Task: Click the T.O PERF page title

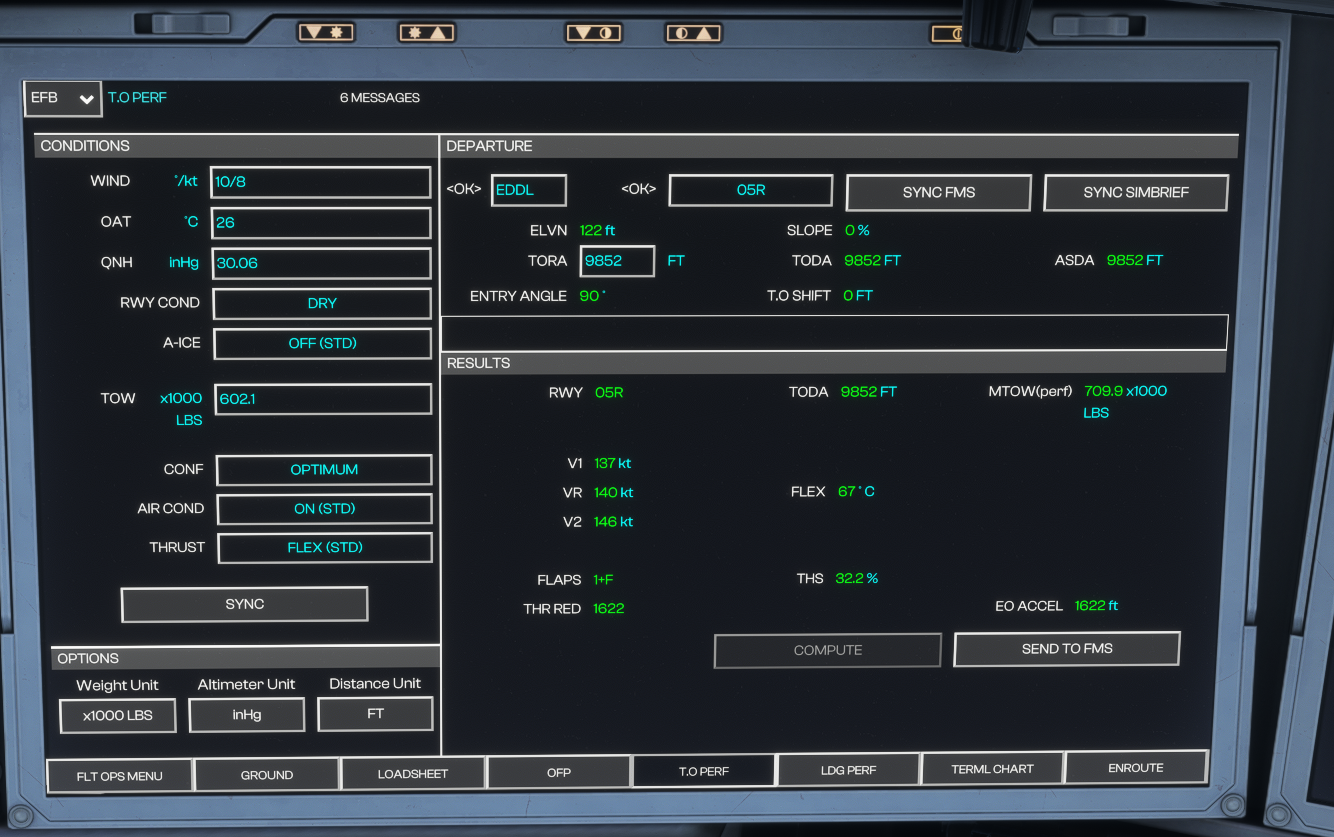Action: pos(137,98)
